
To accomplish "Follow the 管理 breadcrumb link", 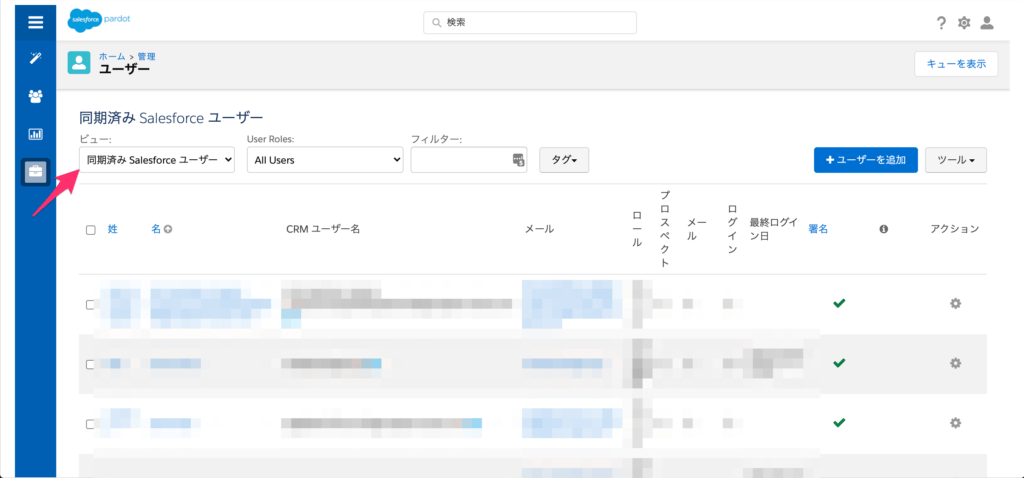I will 146,57.
